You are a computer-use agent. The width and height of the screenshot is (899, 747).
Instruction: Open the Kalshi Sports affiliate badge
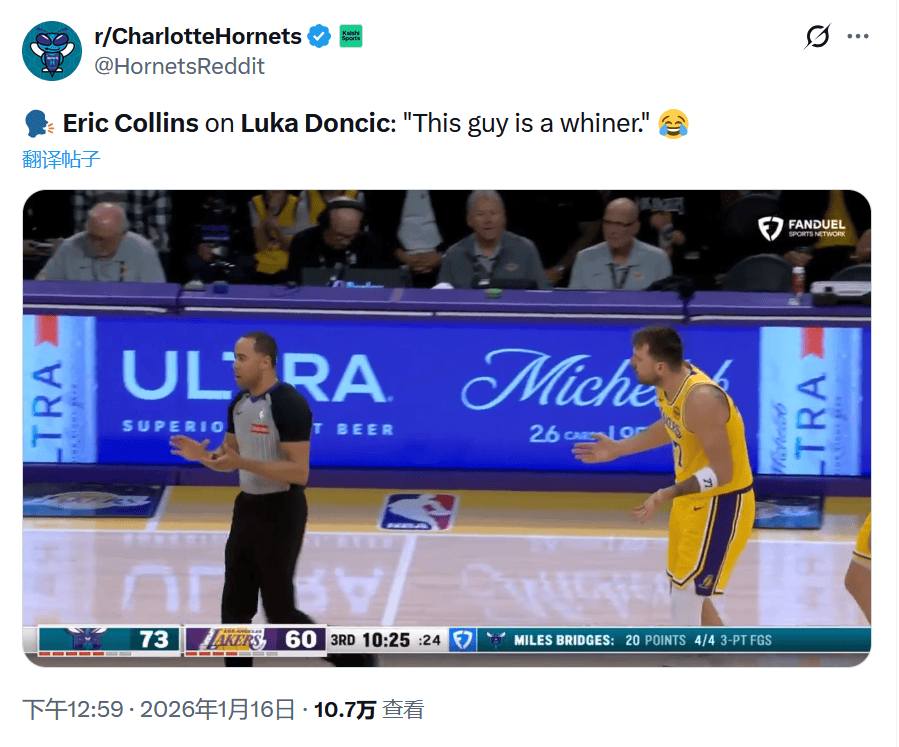pyautogui.click(x=351, y=37)
